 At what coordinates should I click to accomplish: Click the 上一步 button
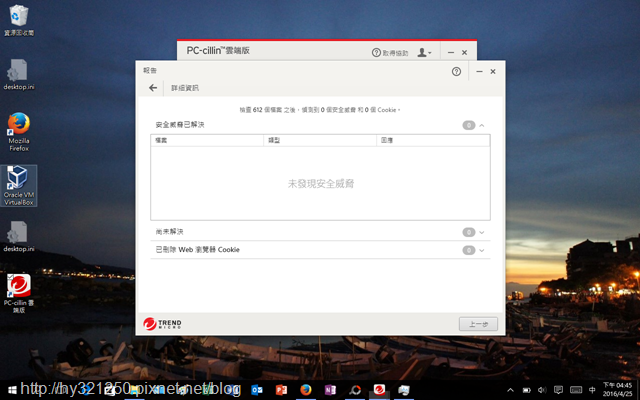click(x=478, y=324)
